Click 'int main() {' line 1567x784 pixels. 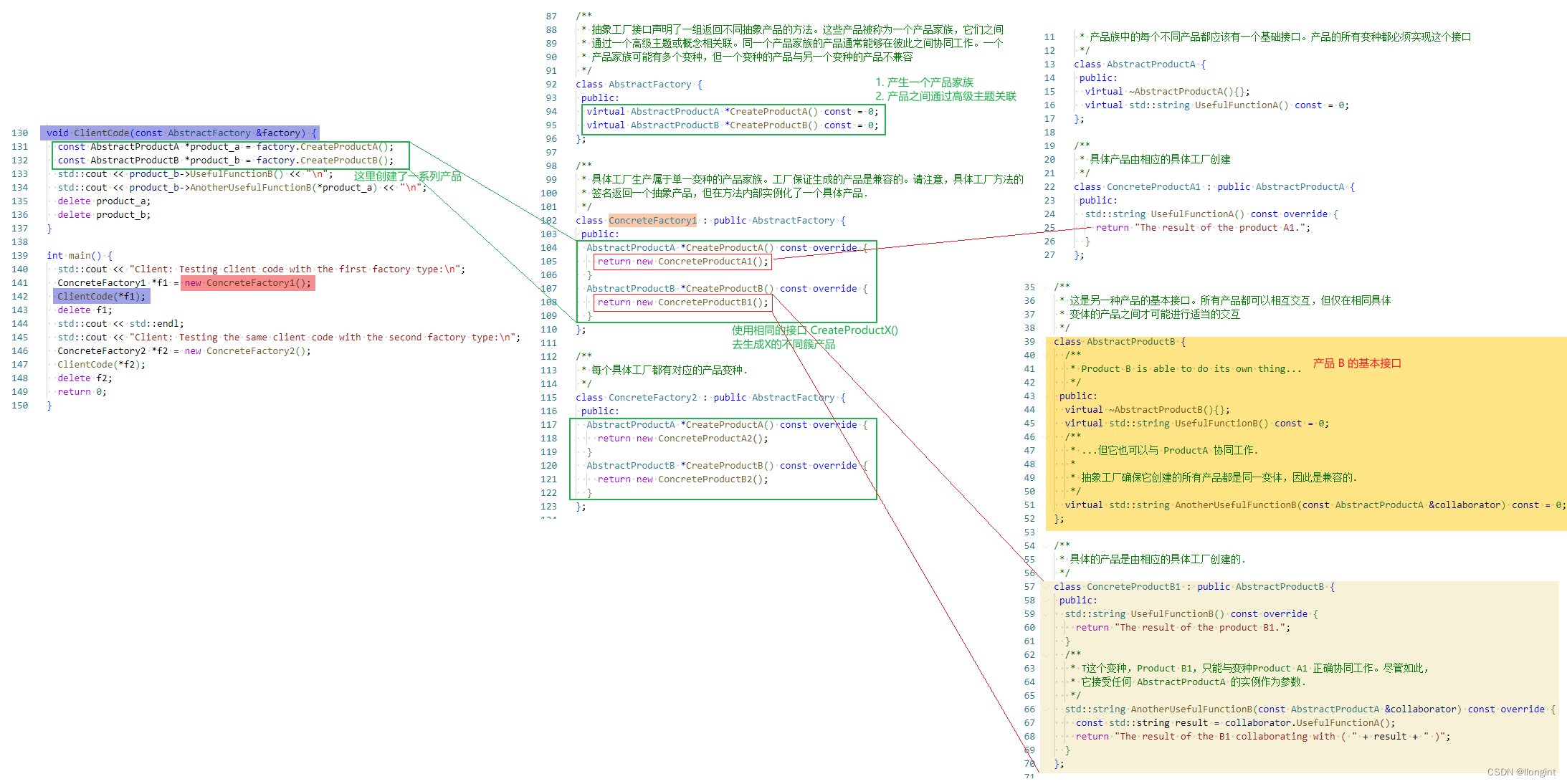[80, 256]
